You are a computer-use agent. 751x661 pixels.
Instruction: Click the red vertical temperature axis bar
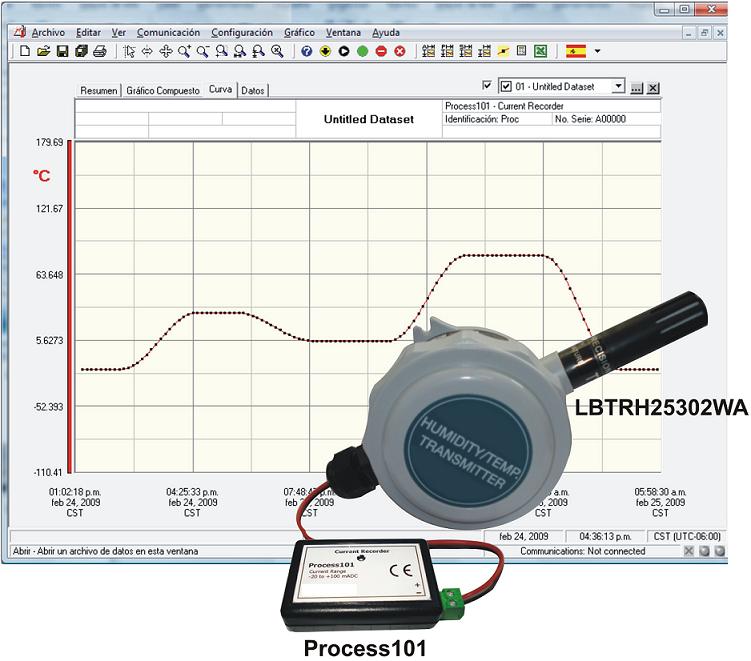tap(69, 307)
